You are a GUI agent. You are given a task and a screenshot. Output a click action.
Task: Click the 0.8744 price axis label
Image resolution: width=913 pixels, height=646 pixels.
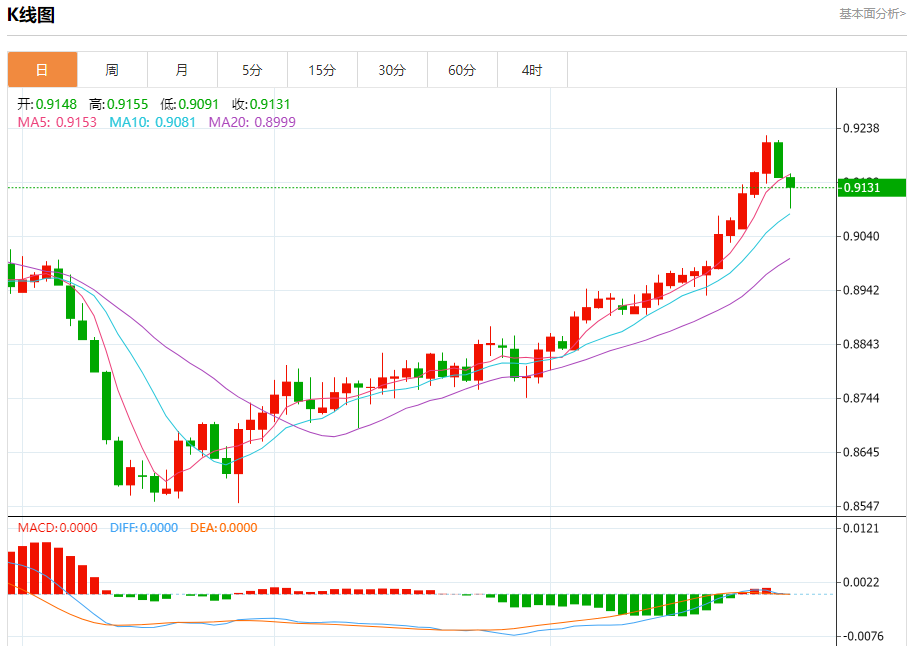click(861, 398)
